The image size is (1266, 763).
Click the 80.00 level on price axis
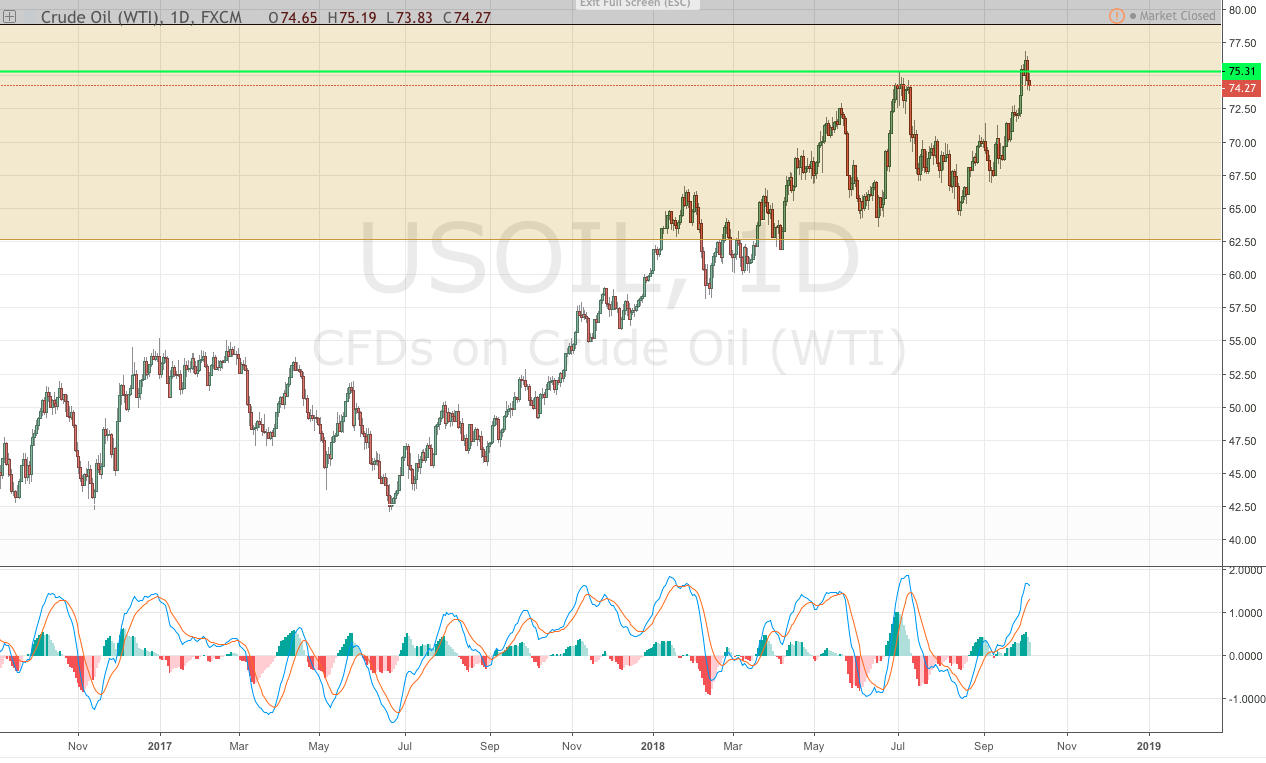click(1241, 10)
